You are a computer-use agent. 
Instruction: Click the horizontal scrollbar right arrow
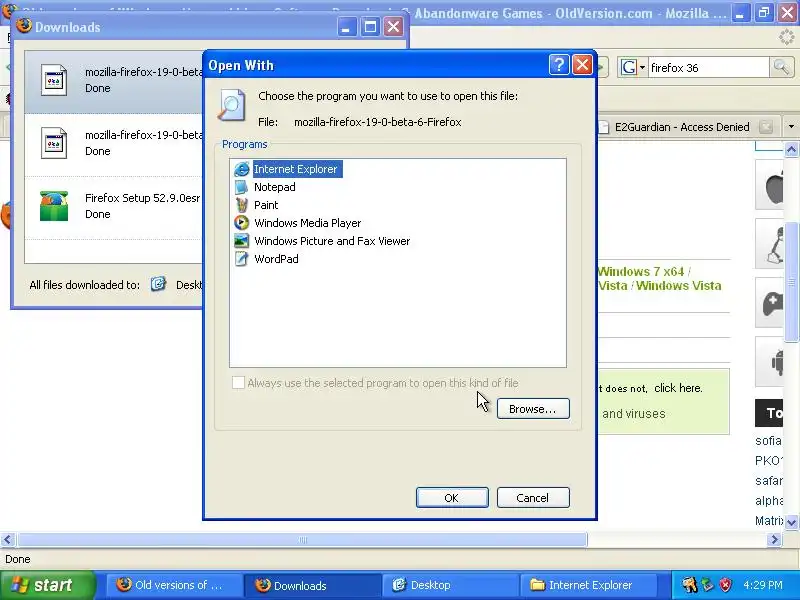[774, 539]
